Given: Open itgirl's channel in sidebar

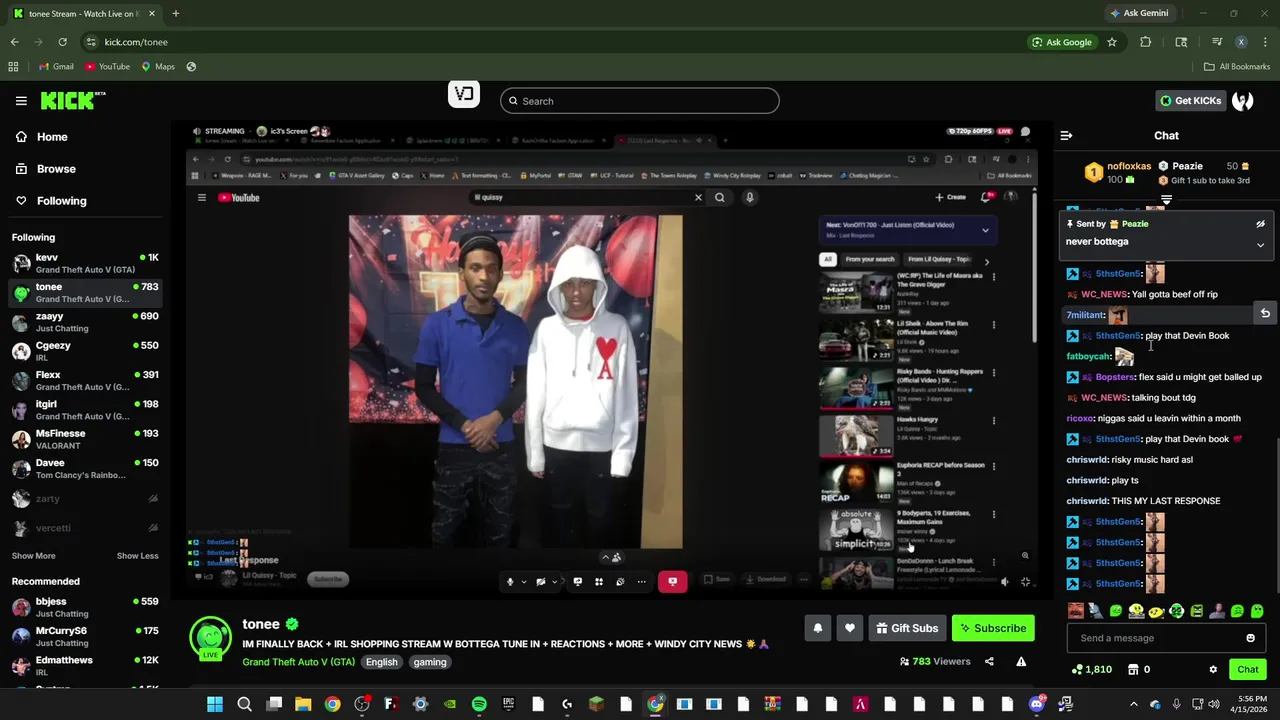Looking at the screenshot, I should click(85, 410).
